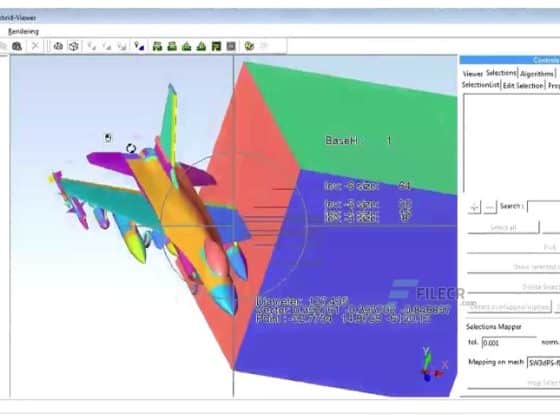Switch to the Selections tab
The width and height of the screenshot is (560, 420).
click(501, 73)
